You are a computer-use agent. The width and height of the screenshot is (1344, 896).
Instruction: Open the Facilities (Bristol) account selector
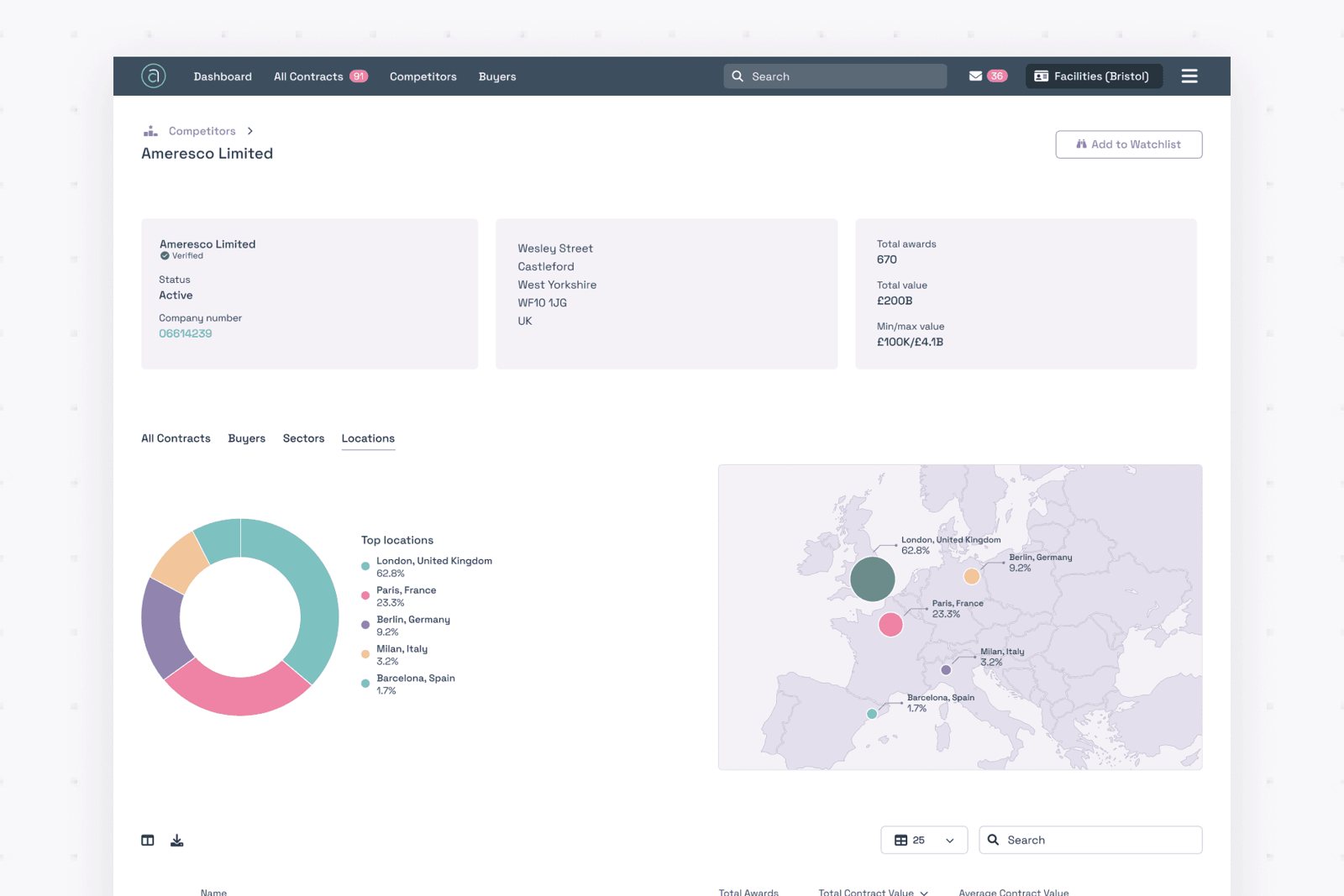pyautogui.click(x=1094, y=76)
